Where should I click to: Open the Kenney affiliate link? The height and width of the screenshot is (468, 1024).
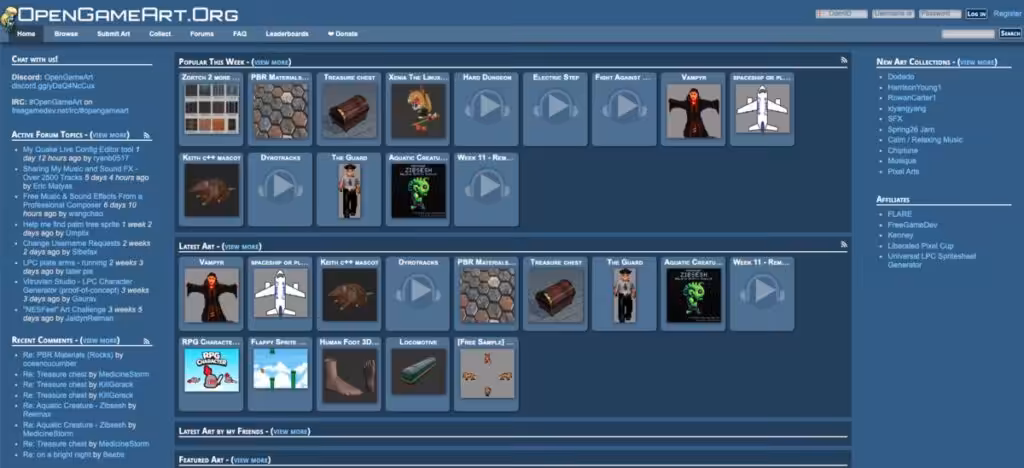[900, 235]
